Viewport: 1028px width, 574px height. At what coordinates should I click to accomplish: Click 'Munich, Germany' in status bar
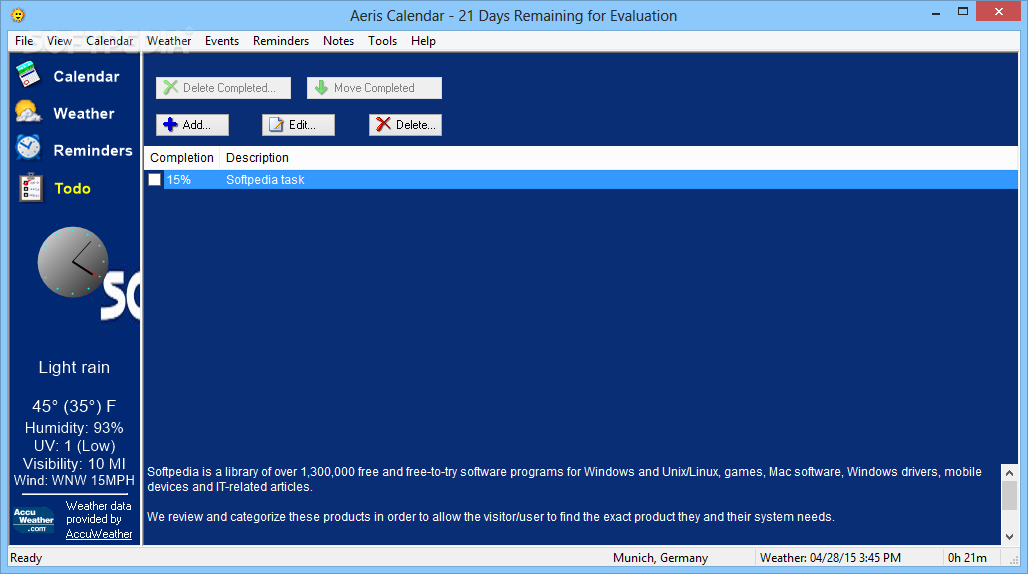[x=660, y=558]
